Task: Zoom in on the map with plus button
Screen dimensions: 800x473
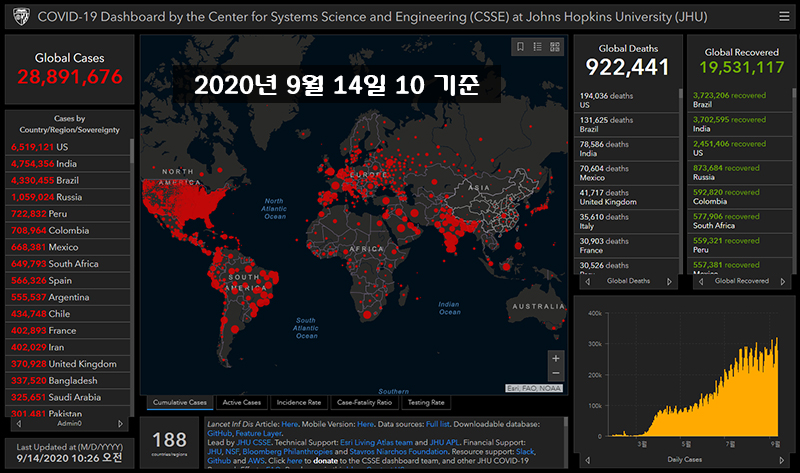Action: (x=556, y=358)
